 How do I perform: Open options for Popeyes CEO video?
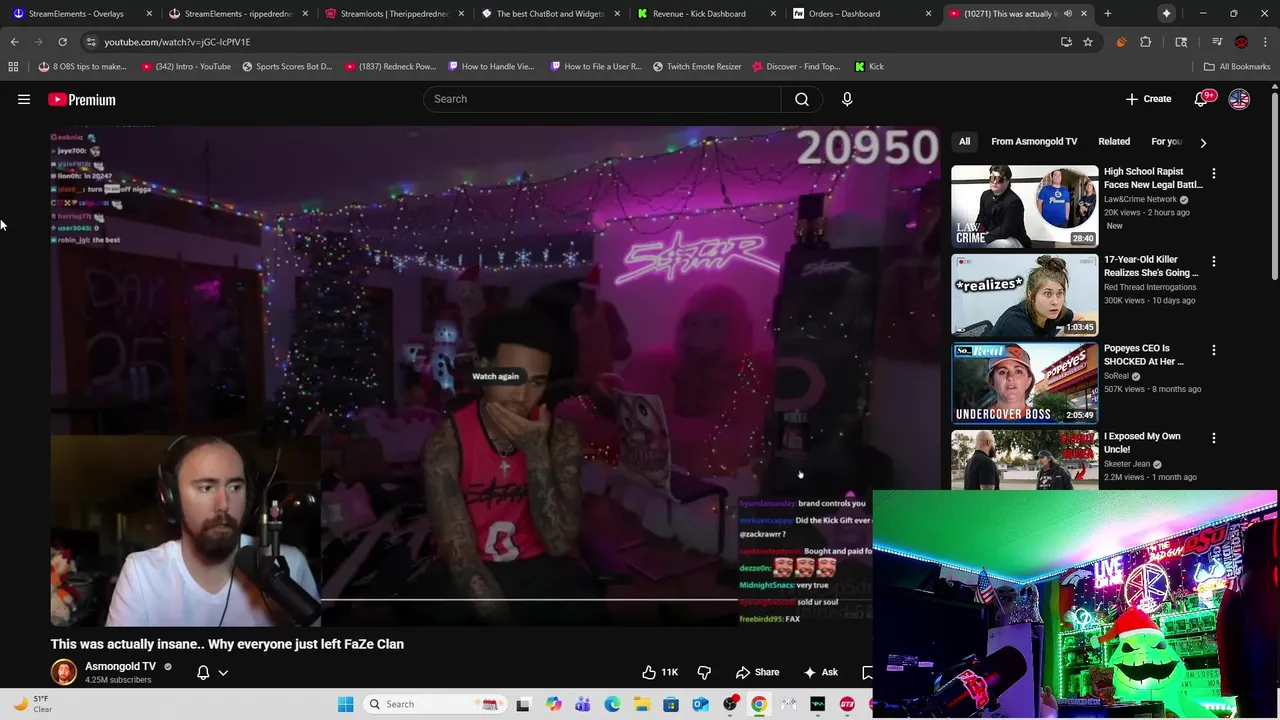(x=1213, y=350)
